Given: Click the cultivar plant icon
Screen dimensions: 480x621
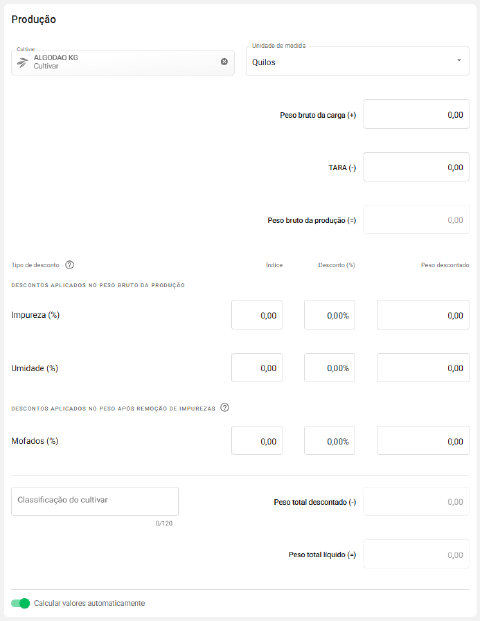Looking at the screenshot, I should click(23, 62).
